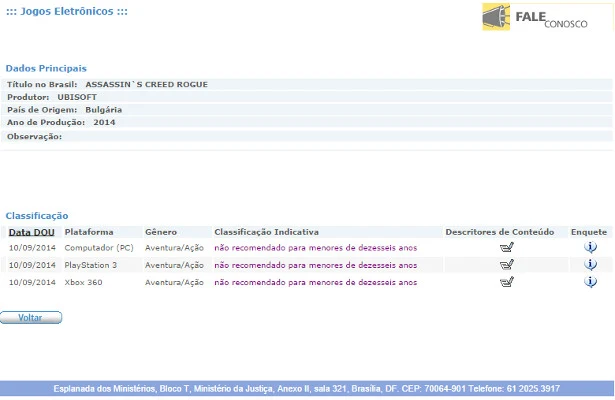The height and width of the screenshot is (400, 615).
Task: Click the Gênero column header
Action: [x=161, y=232]
